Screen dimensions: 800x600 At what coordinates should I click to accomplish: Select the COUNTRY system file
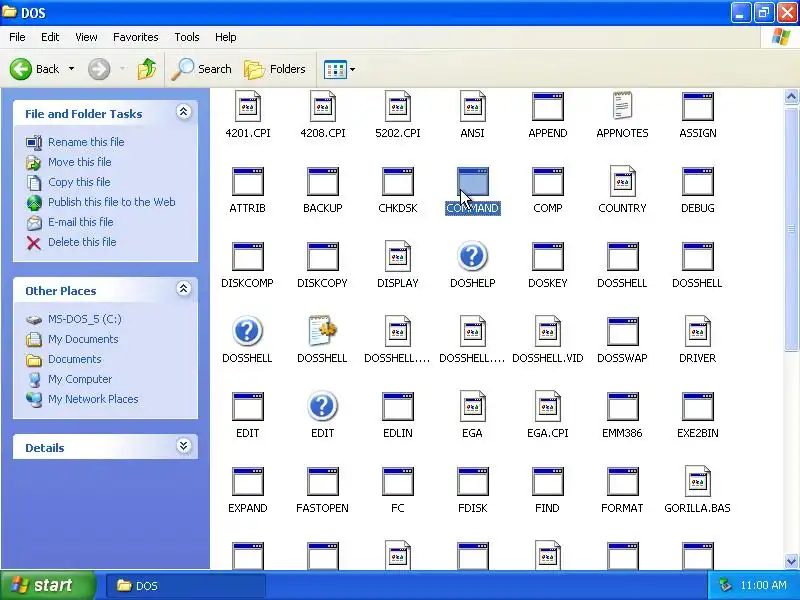[x=622, y=181]
